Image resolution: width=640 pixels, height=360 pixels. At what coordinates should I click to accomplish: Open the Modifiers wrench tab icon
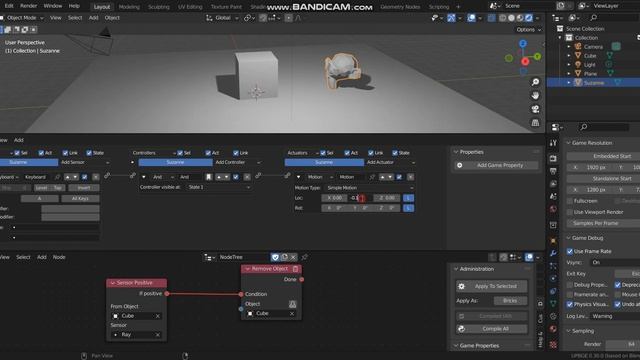(x=553, y=253)
